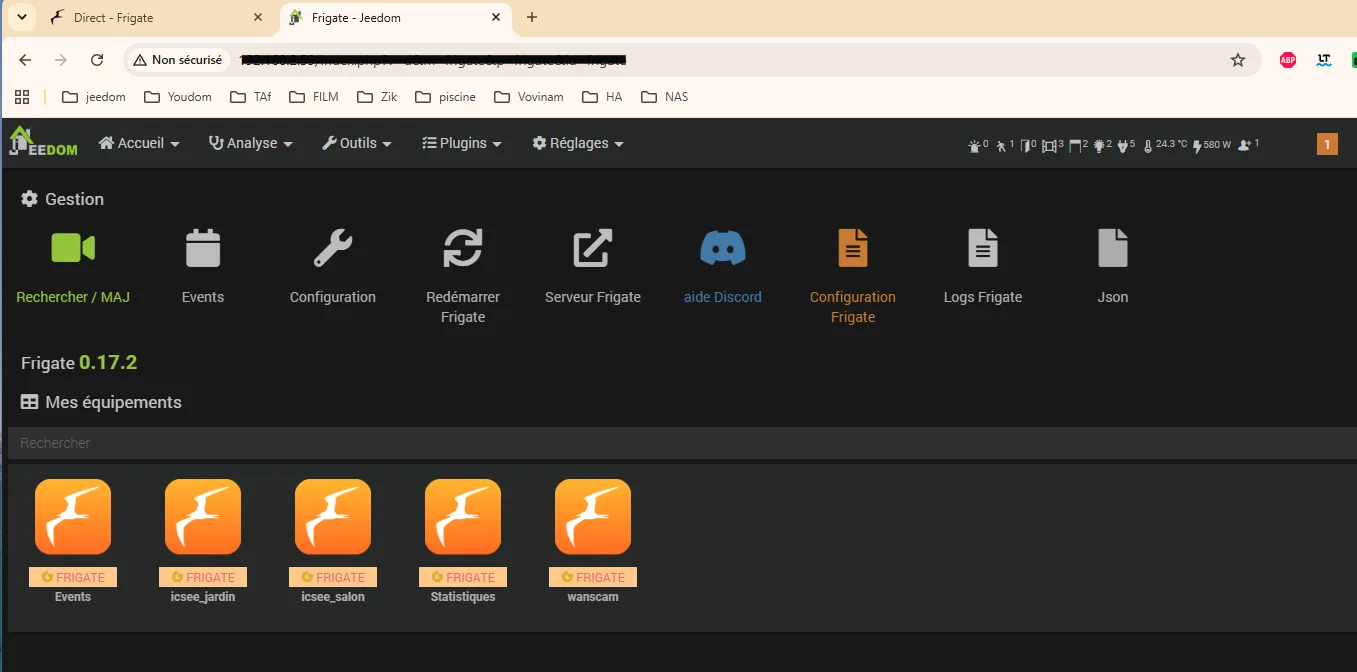Open the icsee_jardin equipment card
The height and width of the screenshot is (672, 1357).
pos(203,541)
